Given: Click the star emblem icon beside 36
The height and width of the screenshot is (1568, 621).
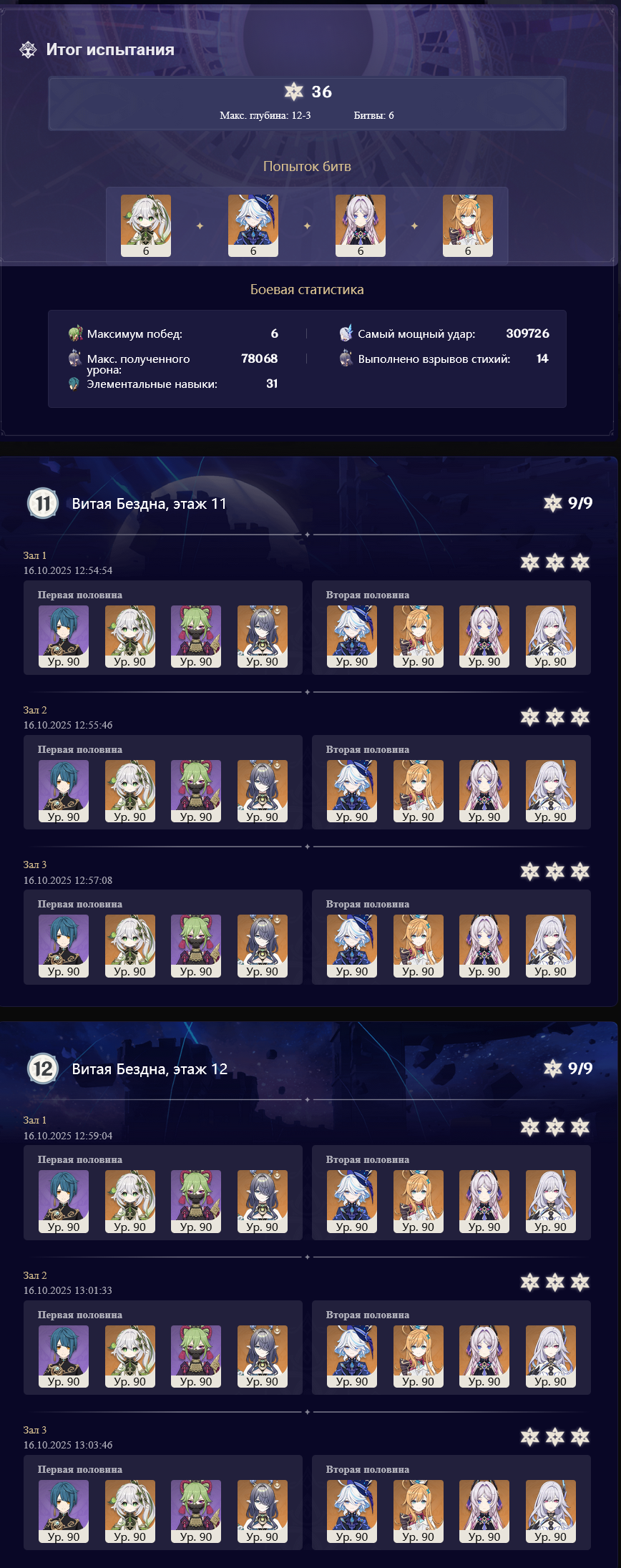Looking at the screenshot, I should pyautogui.click(x=294, y=92).
